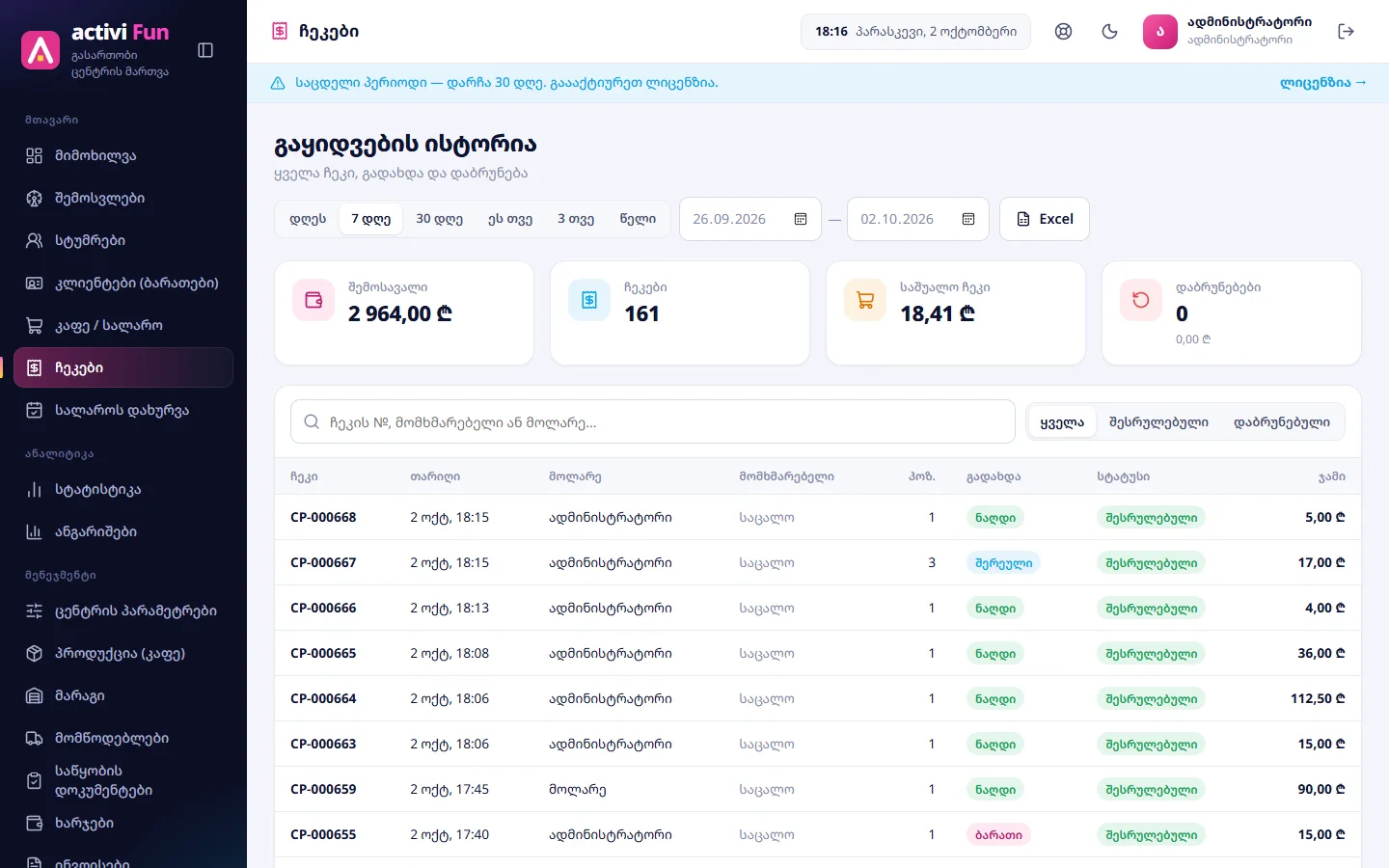Filter receipts by დაბრუნებული status

click(x=1281, y=422)
